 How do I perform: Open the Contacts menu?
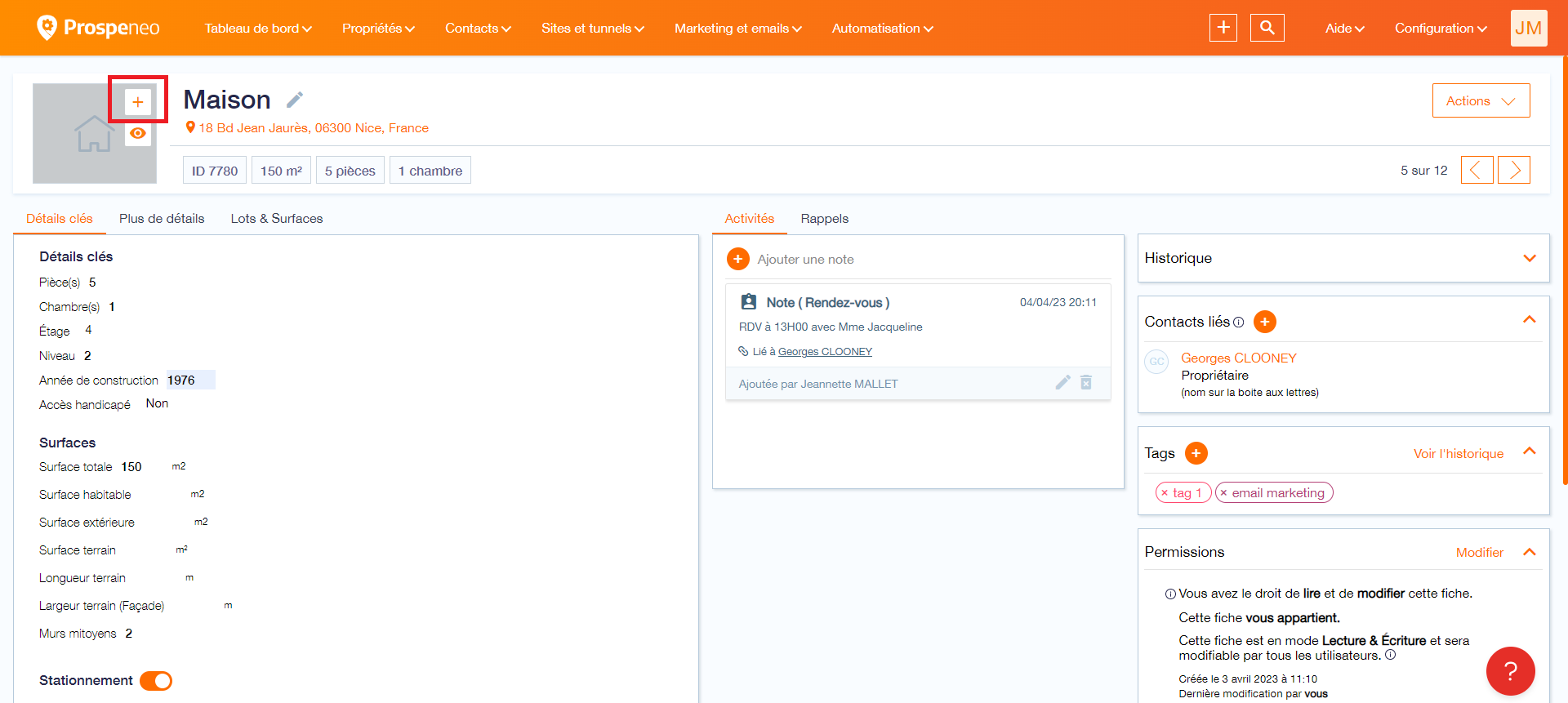(x=478, y=28)
